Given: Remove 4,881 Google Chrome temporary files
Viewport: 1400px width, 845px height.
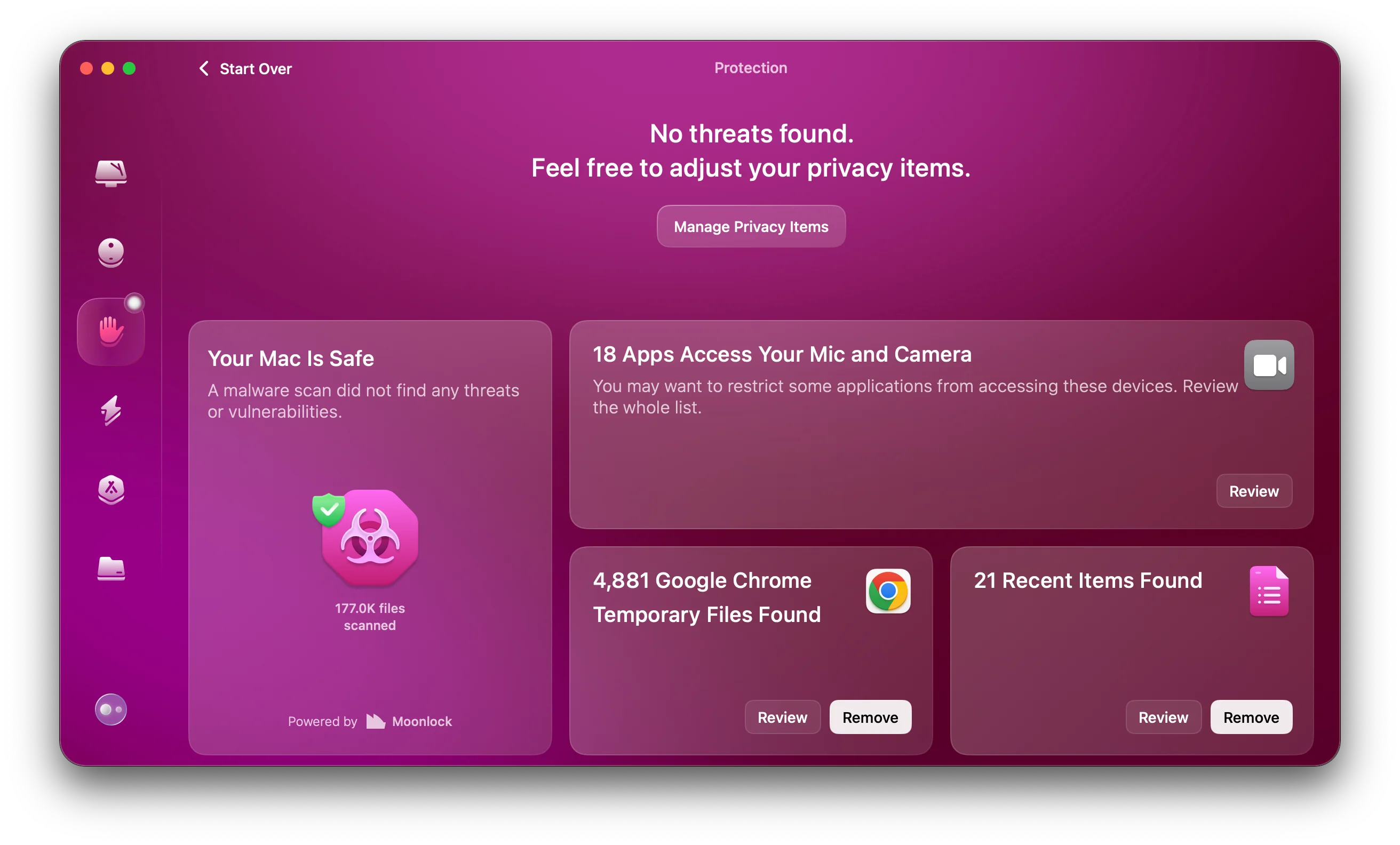Looking at the screenshot, I should tap(870, 717).
